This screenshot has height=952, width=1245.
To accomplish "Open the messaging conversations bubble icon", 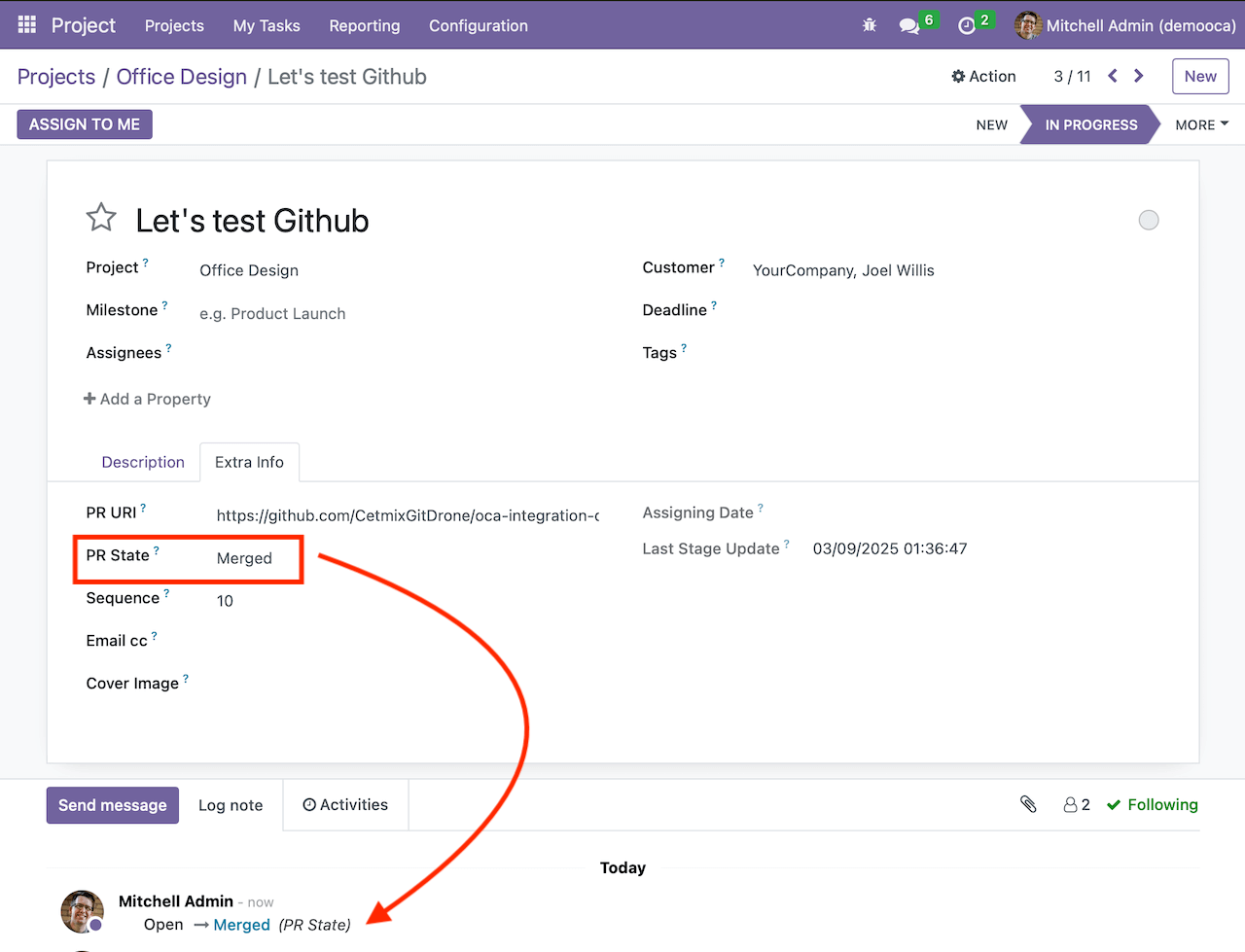I will 909,26.
